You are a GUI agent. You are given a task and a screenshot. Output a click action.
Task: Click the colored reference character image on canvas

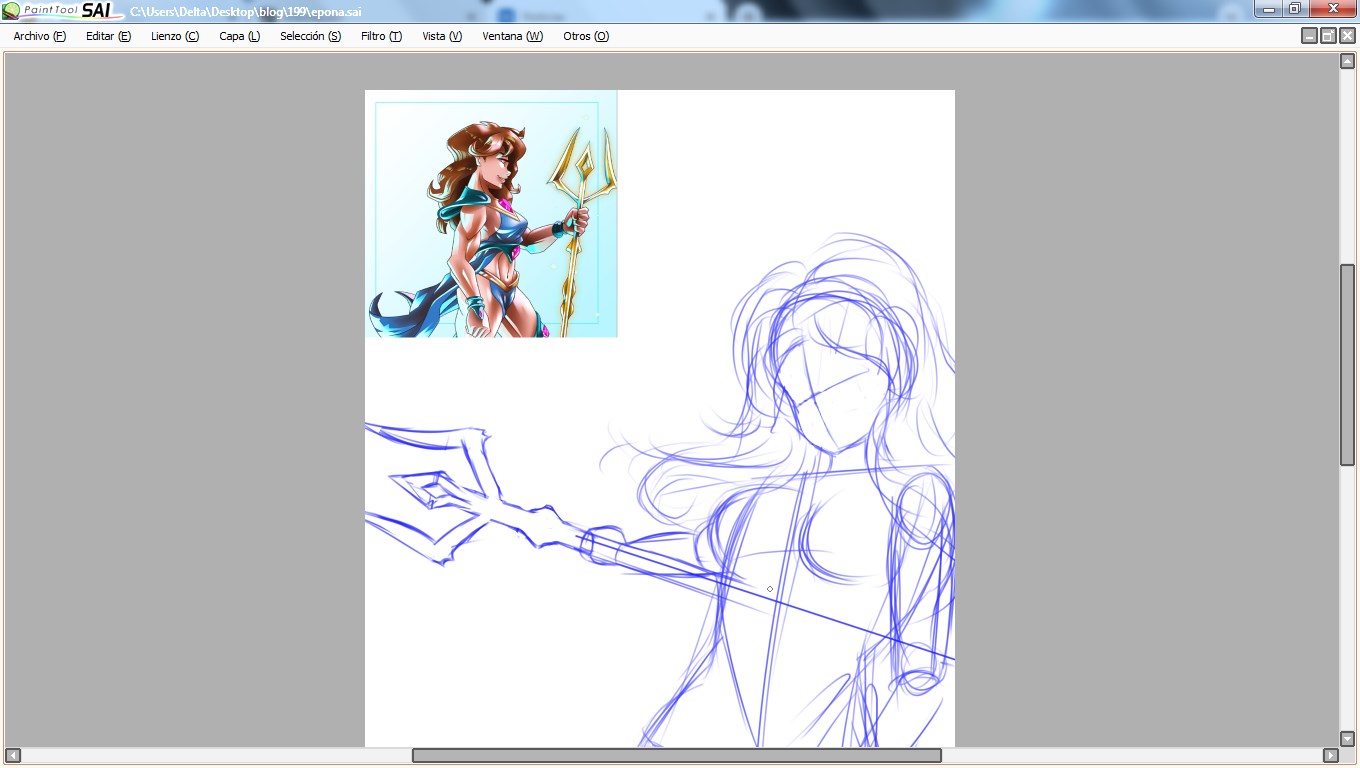pyautogui.click(x=491, y=214)
